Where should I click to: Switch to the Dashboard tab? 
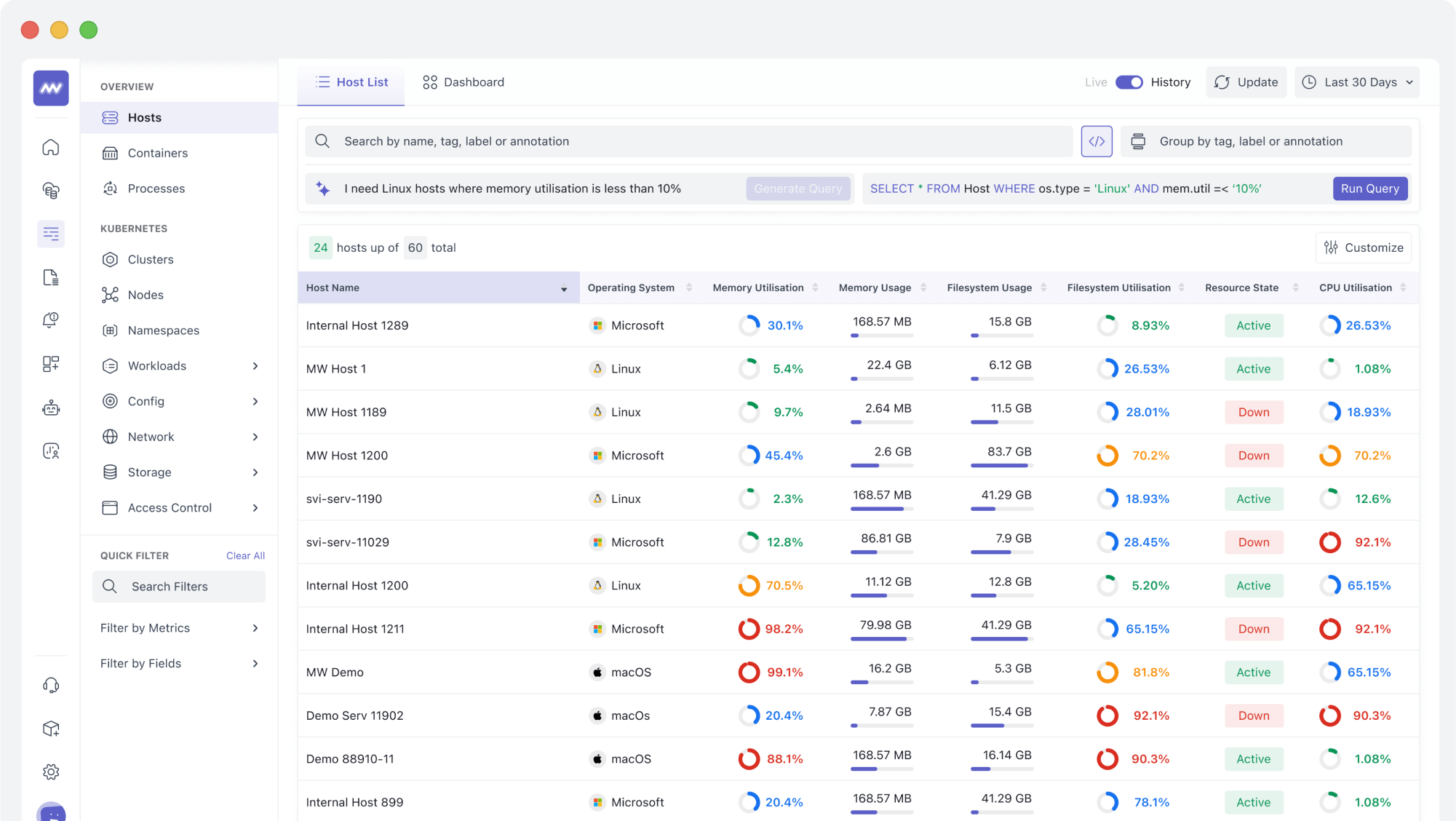point(463,82)
